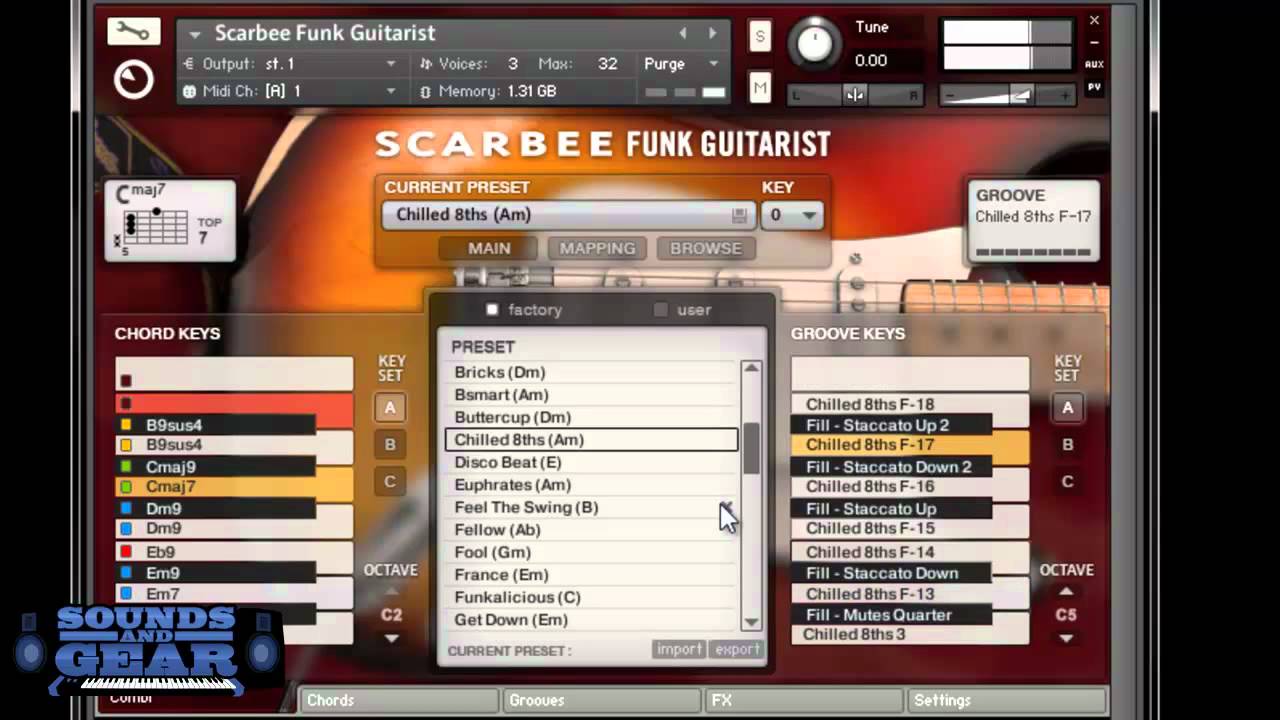Viewport: 1280px width, 720px height.
Task: Click groove key Fill - Mutes Quarter
Action: [891, 615]
